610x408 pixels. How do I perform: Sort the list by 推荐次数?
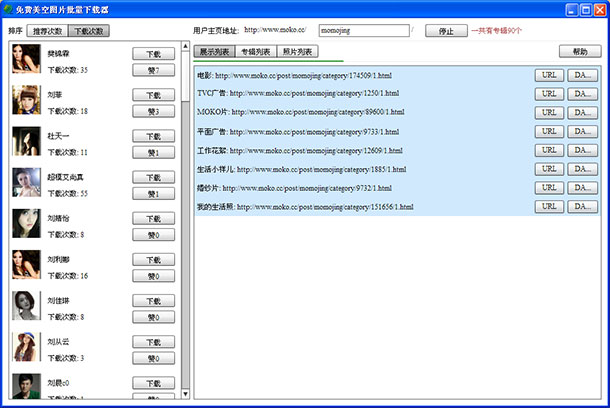click(x=47, y=31)
